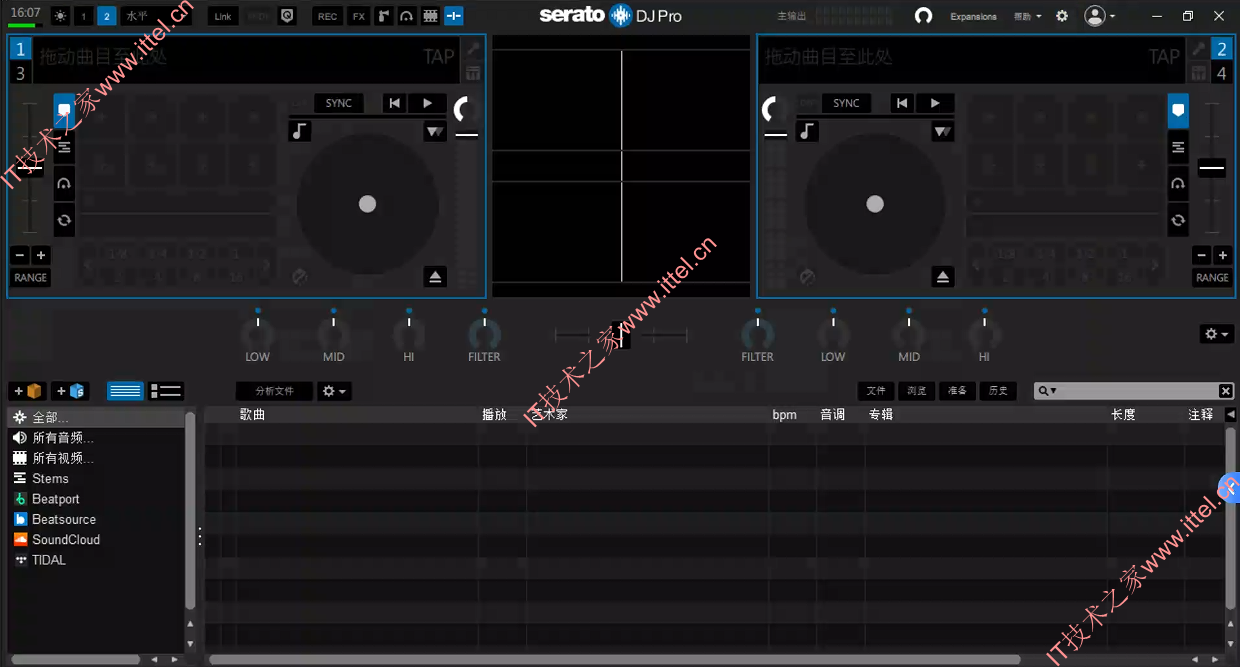Open the 文件 files panel tab
The image size is (1240, 667).
pyautogui.click(x=876, y=391)
